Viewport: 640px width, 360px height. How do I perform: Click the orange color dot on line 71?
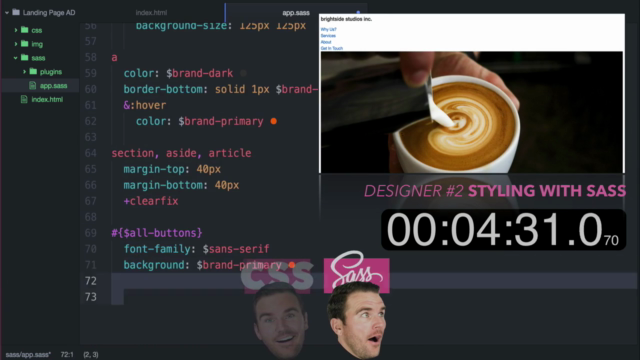tap(292, 265)
